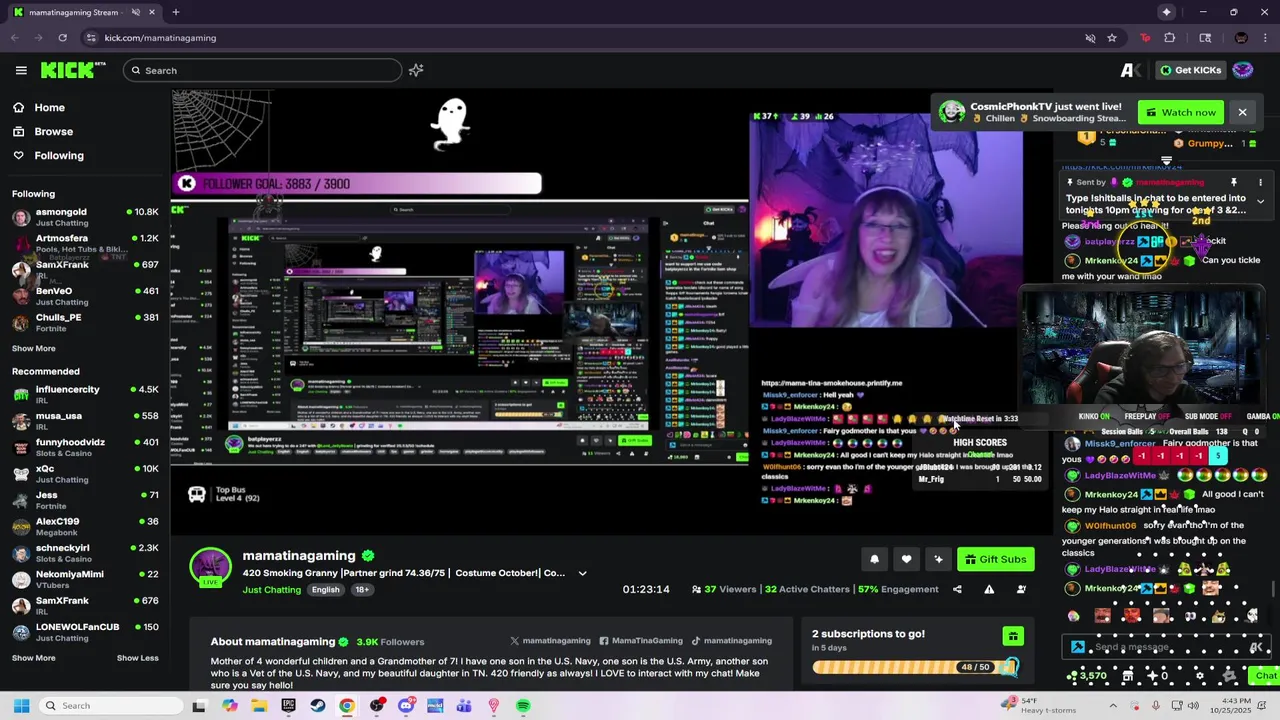Show less Recommended channels
The width and height of the screenshot is (1280, 720).
click(x=137, y=658)
